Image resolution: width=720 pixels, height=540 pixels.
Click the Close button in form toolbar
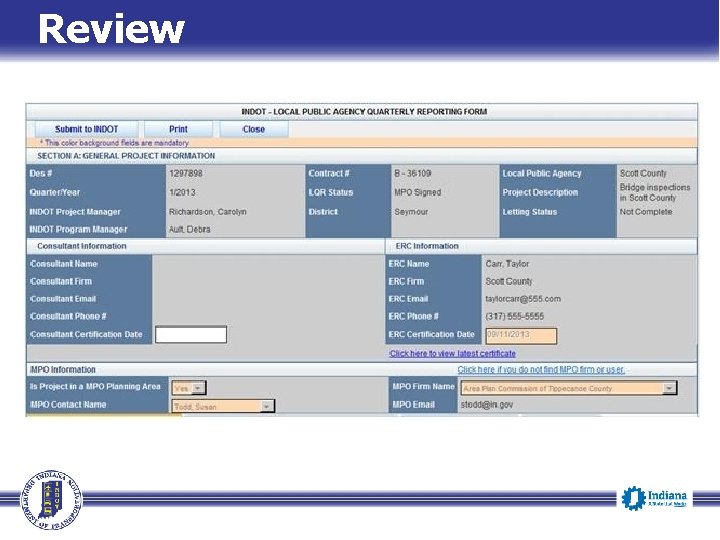tap(253, 129)
